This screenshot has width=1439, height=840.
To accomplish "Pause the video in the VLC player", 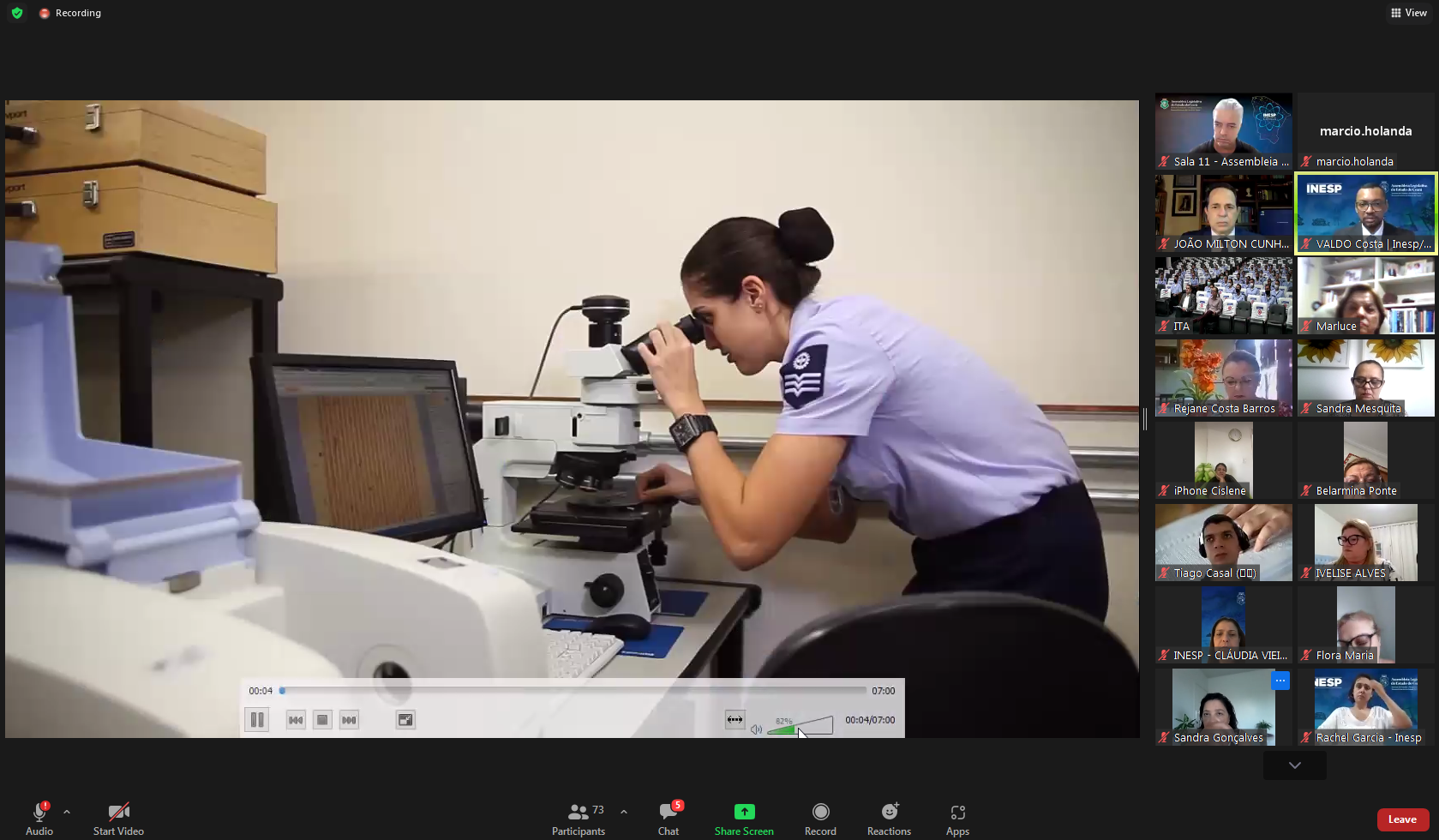I will coord(256,720).
